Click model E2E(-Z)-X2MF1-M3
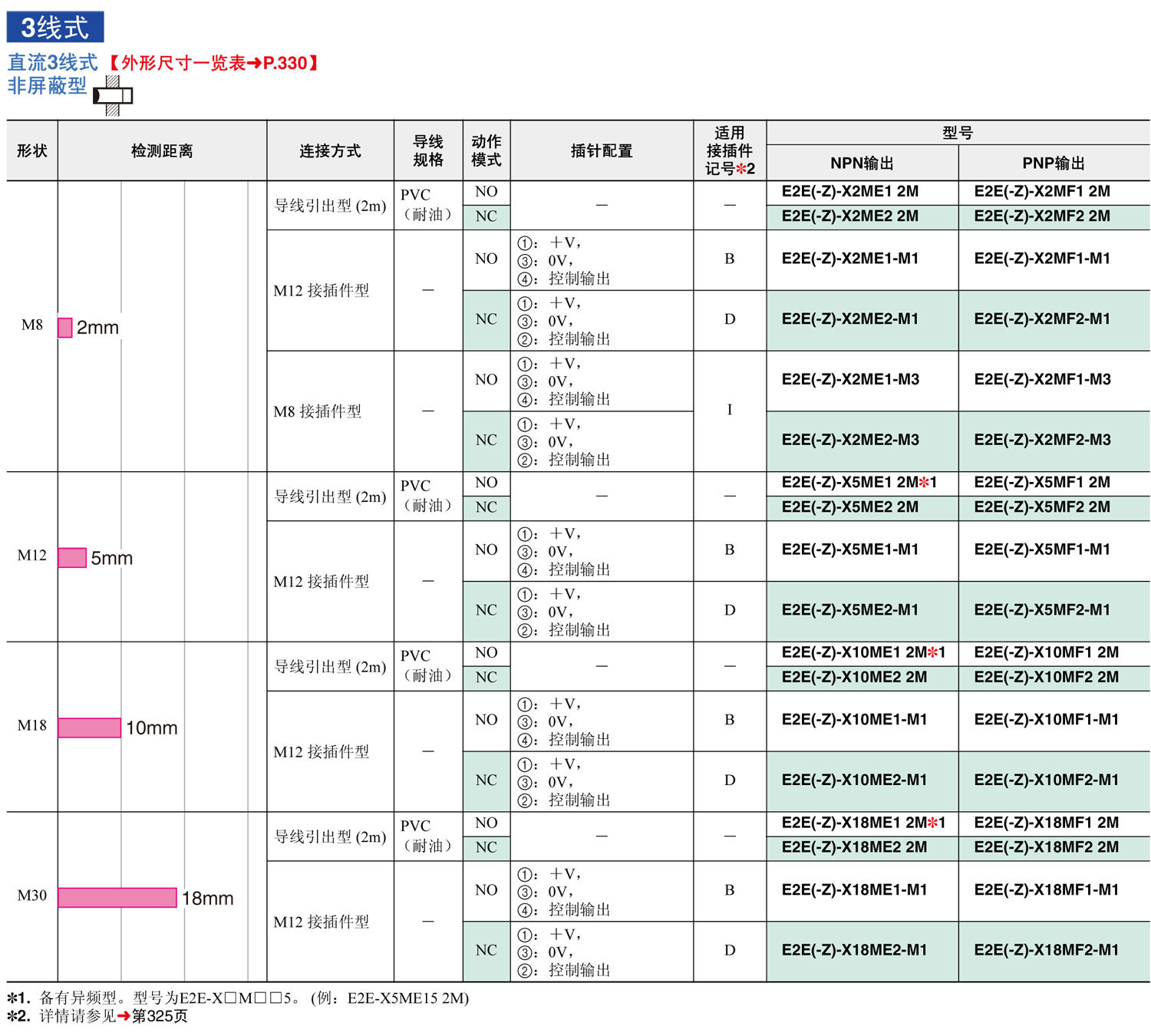This screenshot has width=1151, height=1036. point(1042,380)
